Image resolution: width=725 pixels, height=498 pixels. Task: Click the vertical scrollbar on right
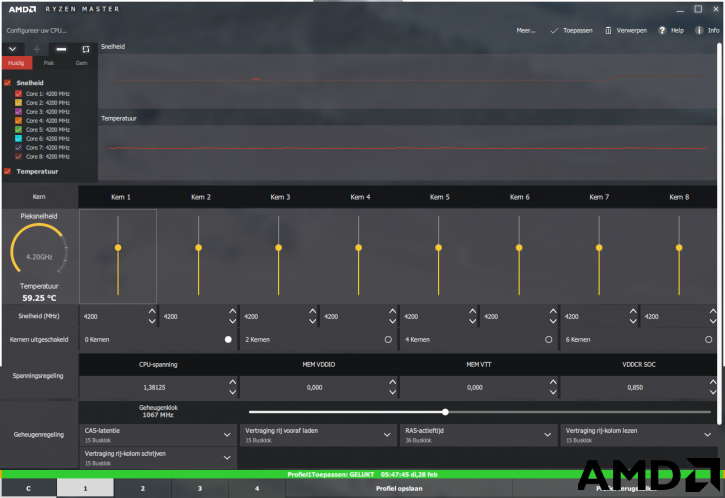point(719,234)
